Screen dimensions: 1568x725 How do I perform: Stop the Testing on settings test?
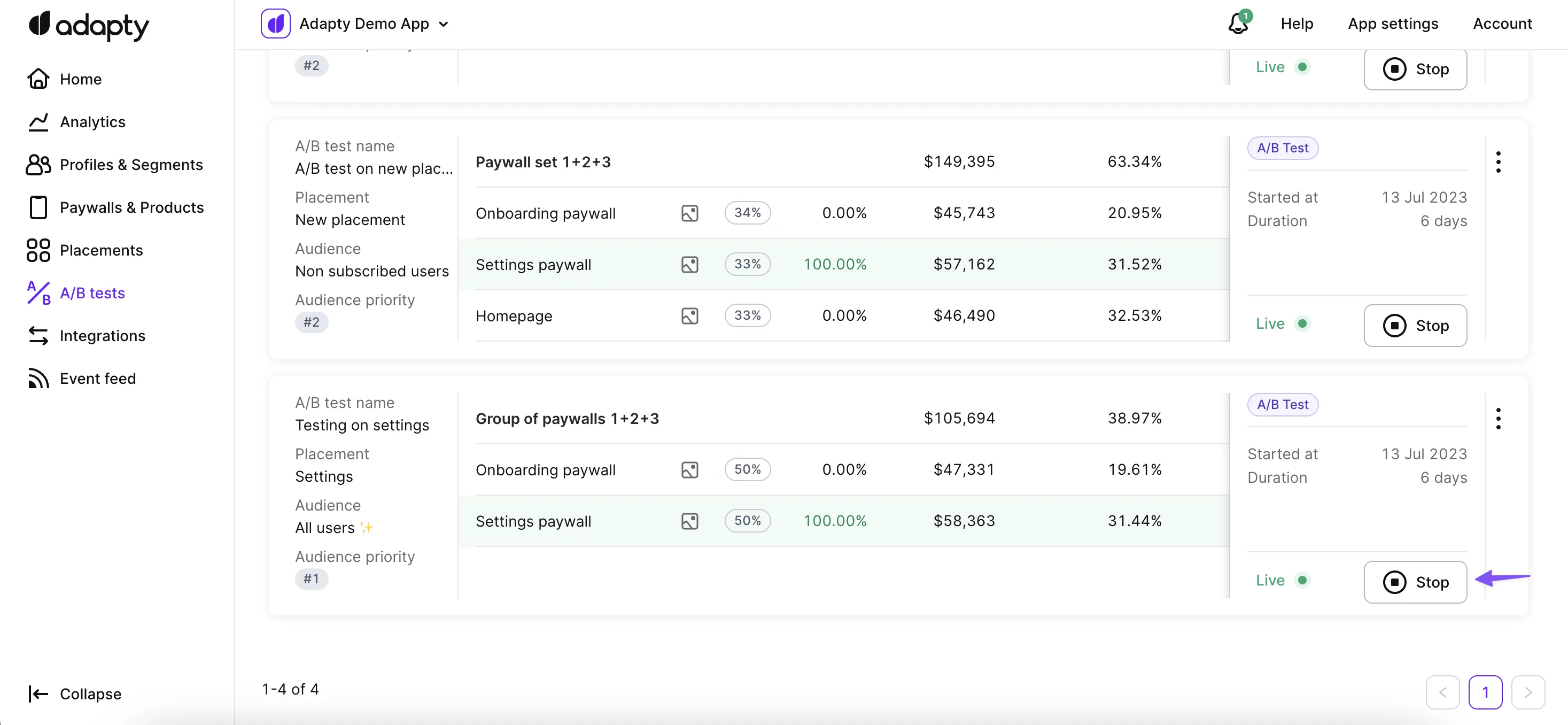(1415, 582)
